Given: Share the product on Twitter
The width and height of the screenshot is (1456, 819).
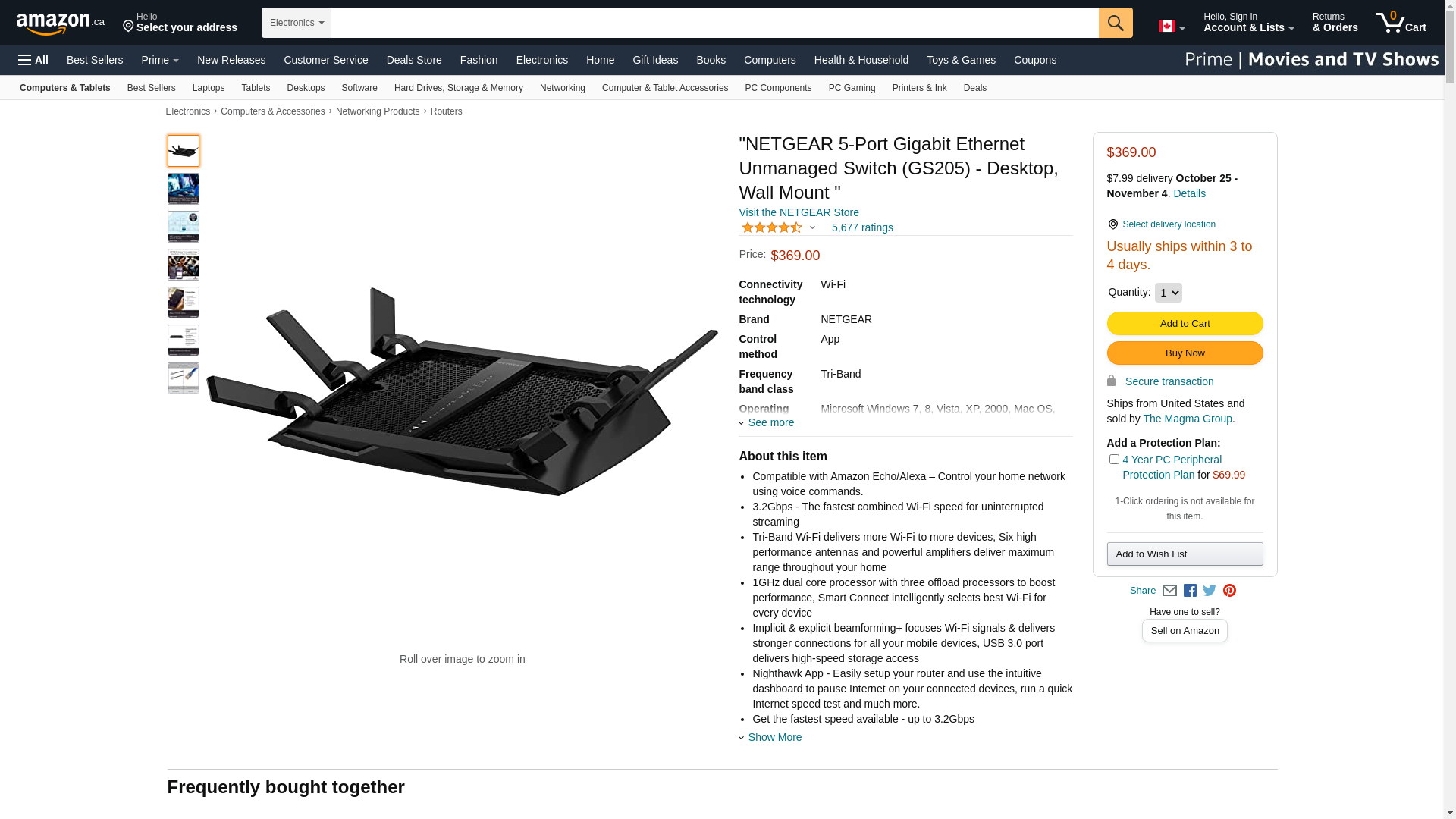Looking at the screenshot, I should [x=1210, y=591].
